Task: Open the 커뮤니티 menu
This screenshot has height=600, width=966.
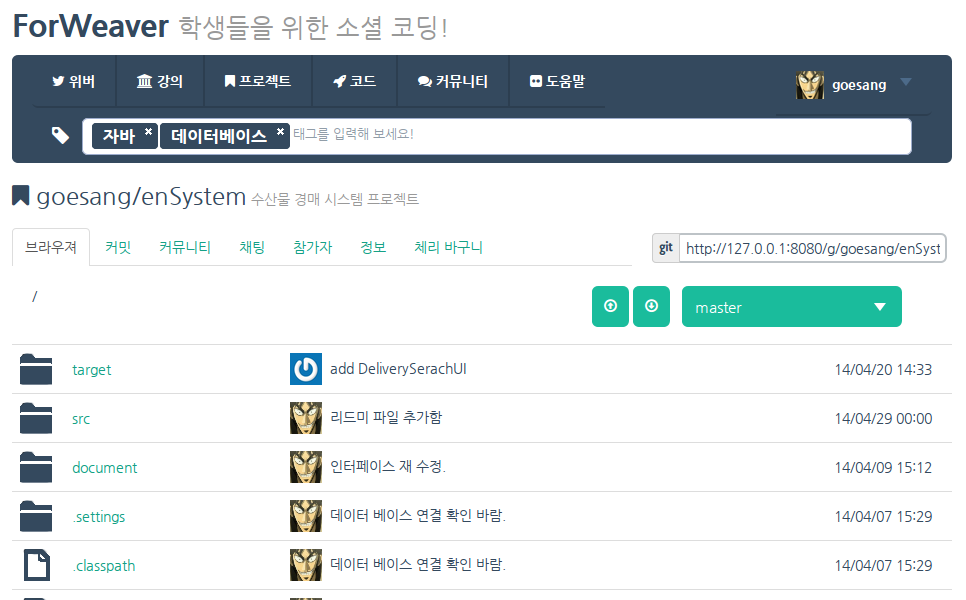Action: click(x=453, y=81)
